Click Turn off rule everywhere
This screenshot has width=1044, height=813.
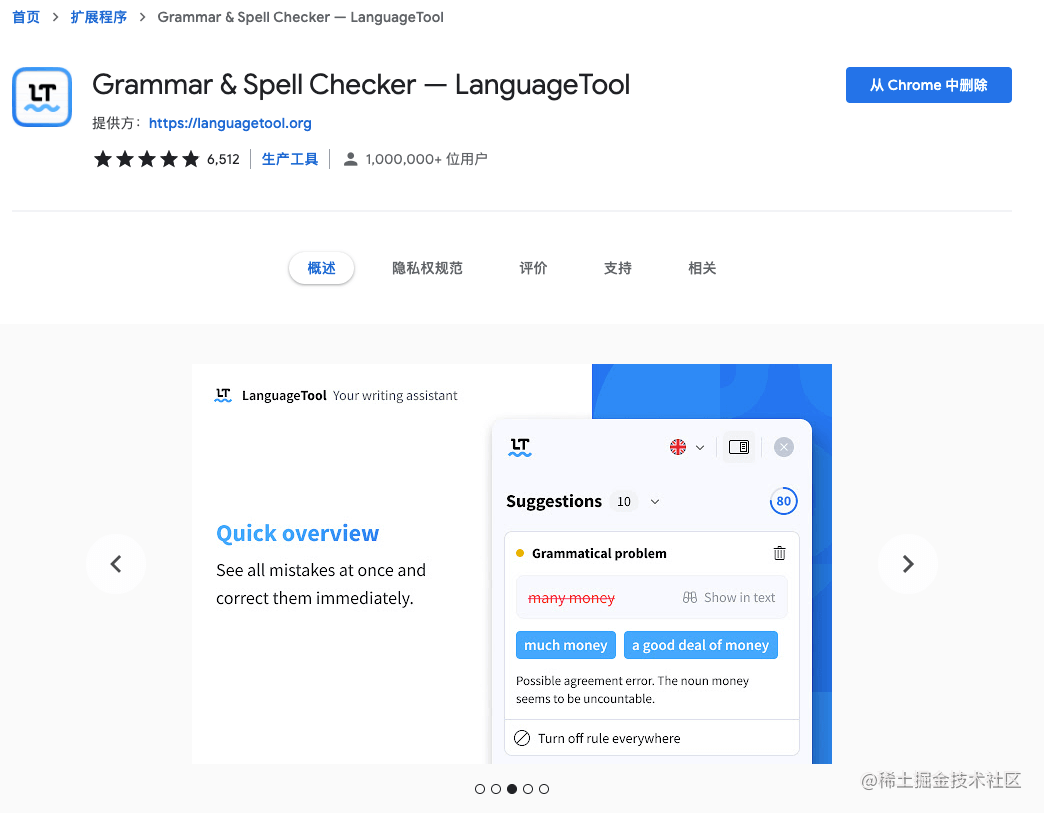point(609,738)
